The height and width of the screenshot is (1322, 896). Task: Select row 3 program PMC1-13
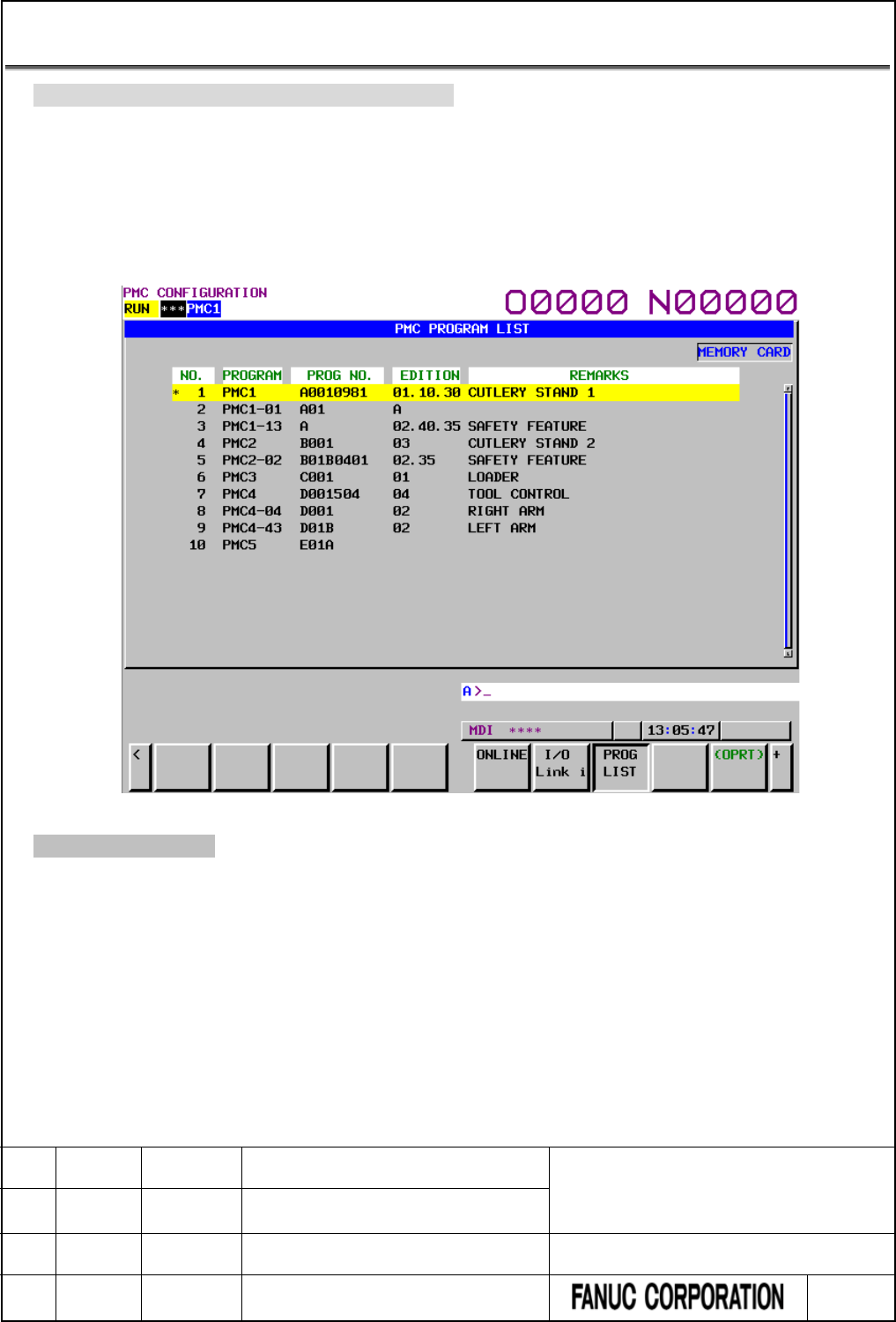point(252,427)
